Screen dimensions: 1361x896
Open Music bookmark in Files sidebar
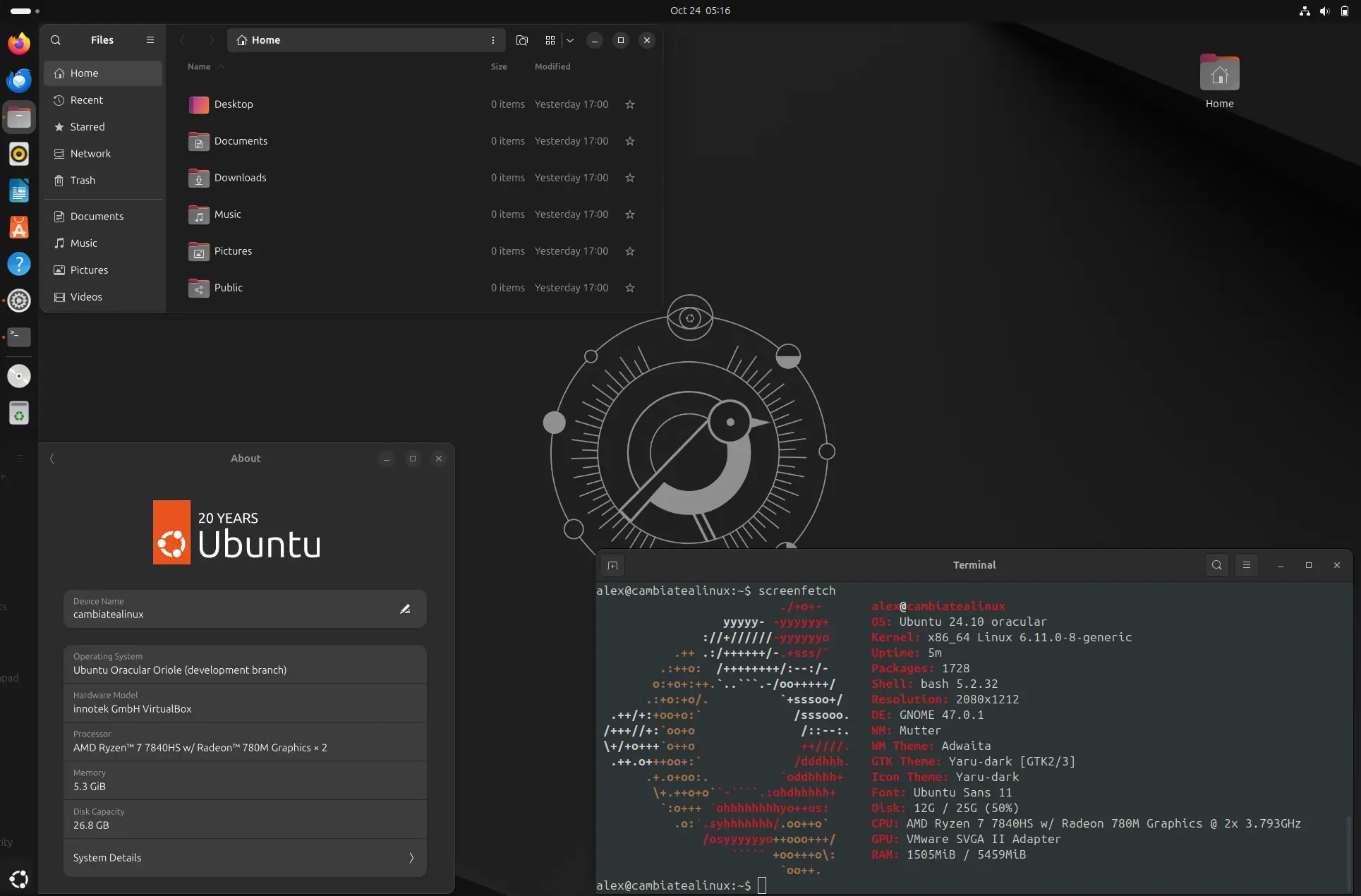click(103, 243)
